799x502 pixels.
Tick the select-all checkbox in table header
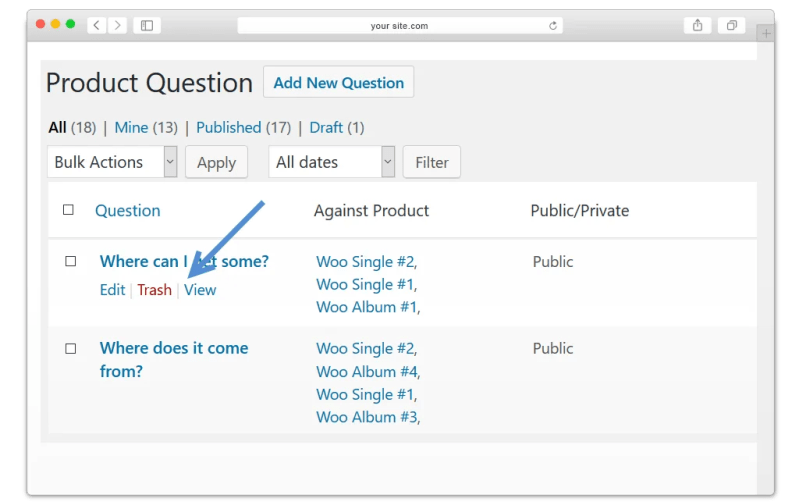tap(68, 210)
